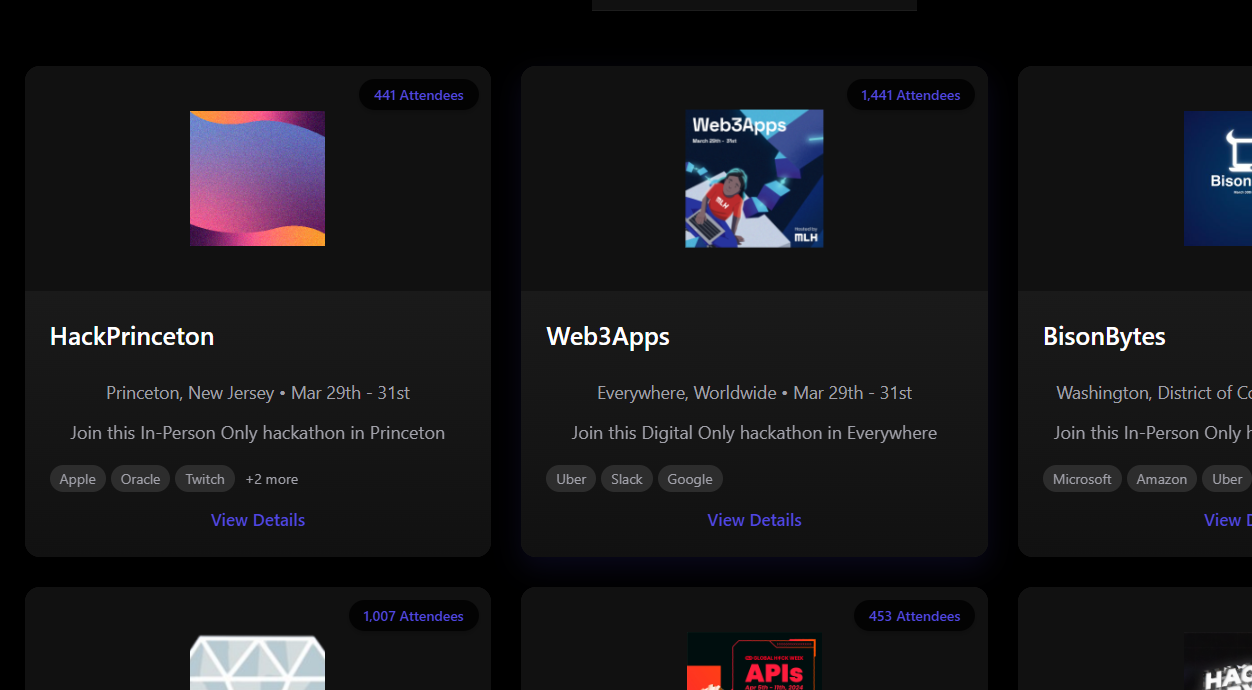This screenshot has height=690, width=1252.
Task: Click the In-Person Only hackathon in Princeton text
Action: tap(258, 433)
